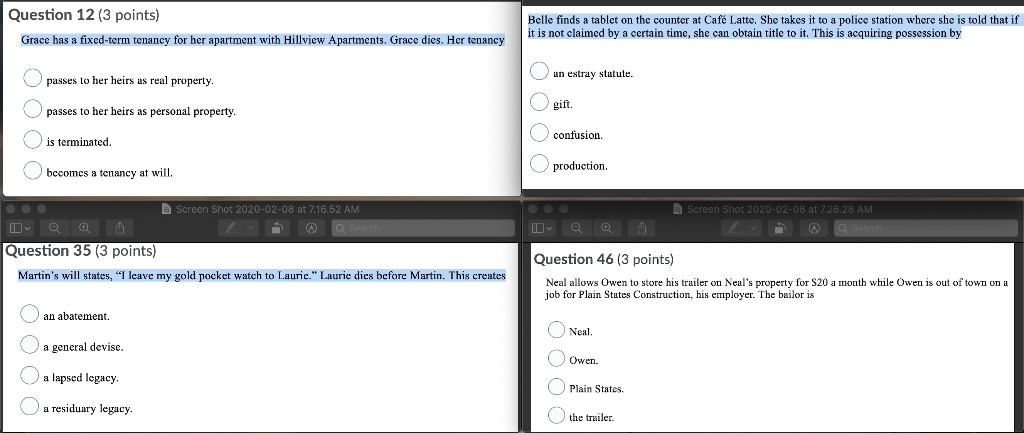The image size is (1024, 433).
Task: Click highlighted text about Grace's fixed-term tenancy
Action: point(263,40)
